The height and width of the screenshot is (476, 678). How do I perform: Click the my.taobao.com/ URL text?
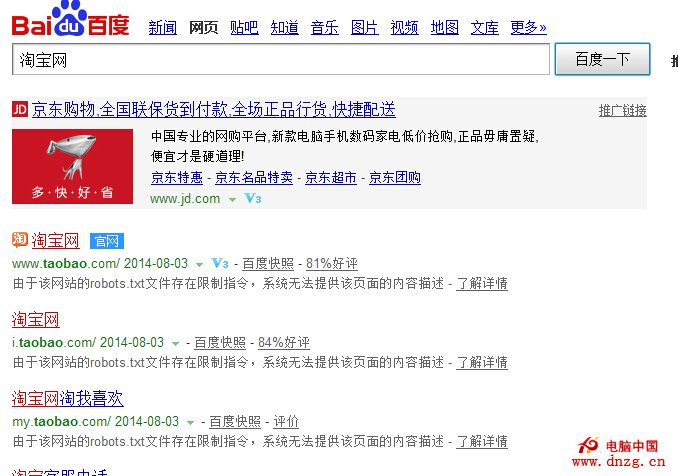(61, 421)
